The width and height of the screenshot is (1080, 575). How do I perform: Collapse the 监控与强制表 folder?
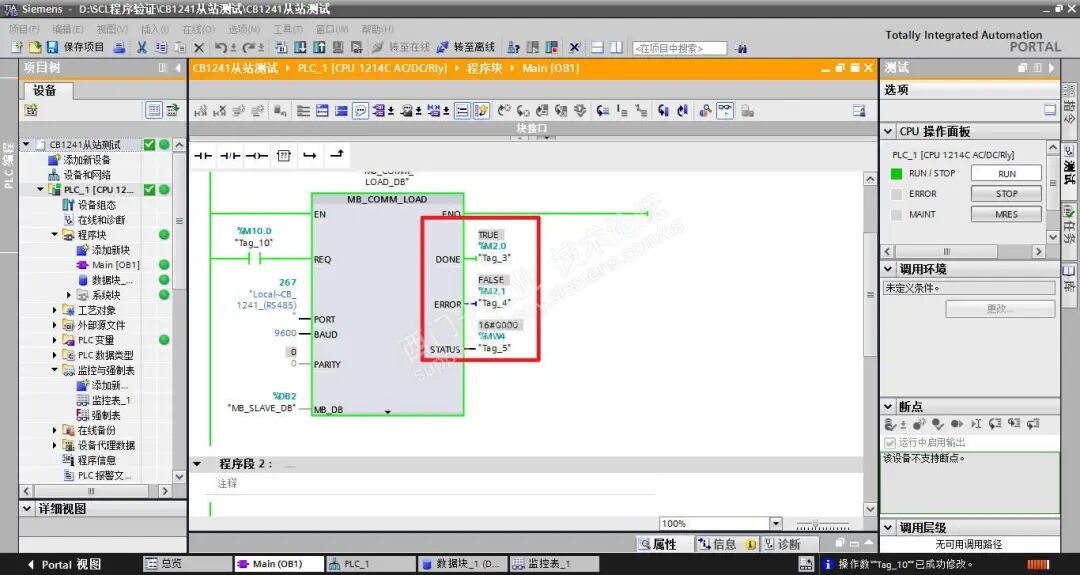point(55,370)
